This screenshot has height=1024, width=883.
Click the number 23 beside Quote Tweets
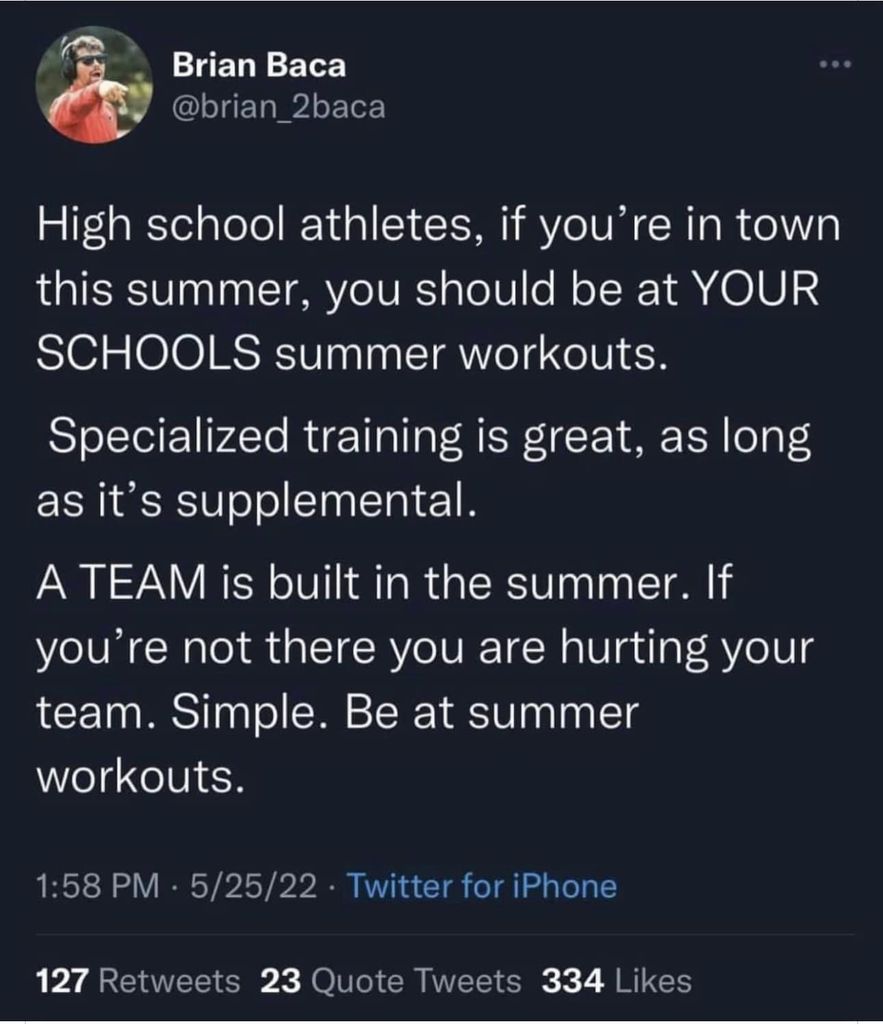point(281,981)
